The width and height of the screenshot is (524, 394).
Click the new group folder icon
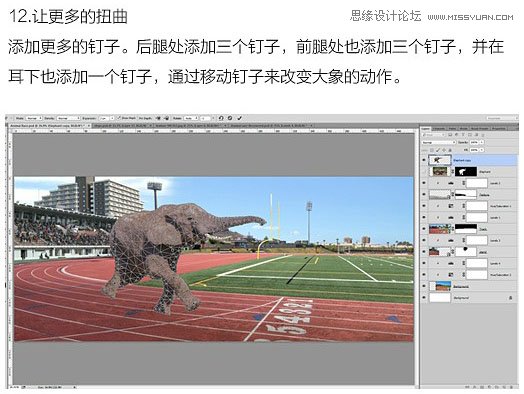point(497,387)
